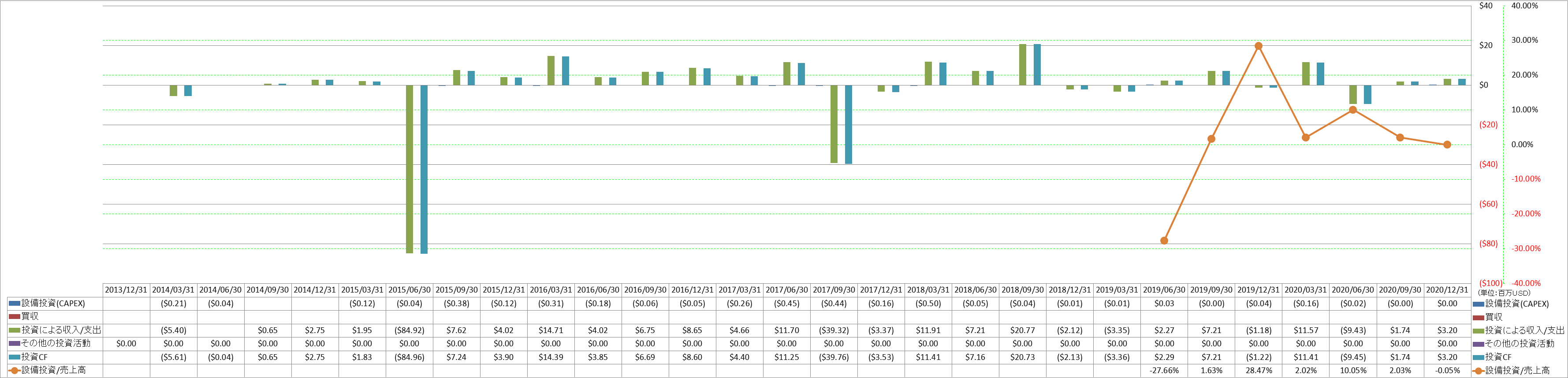Click the 2017/09/30 date column header
1568x378 pixels.
(834, 290)
